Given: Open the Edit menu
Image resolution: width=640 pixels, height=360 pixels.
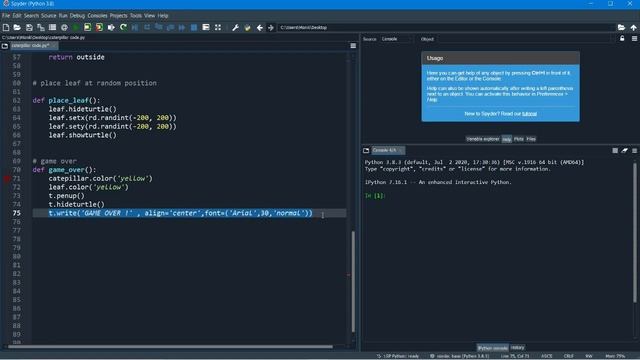Looking at the screenshot, I should point(17,16).
